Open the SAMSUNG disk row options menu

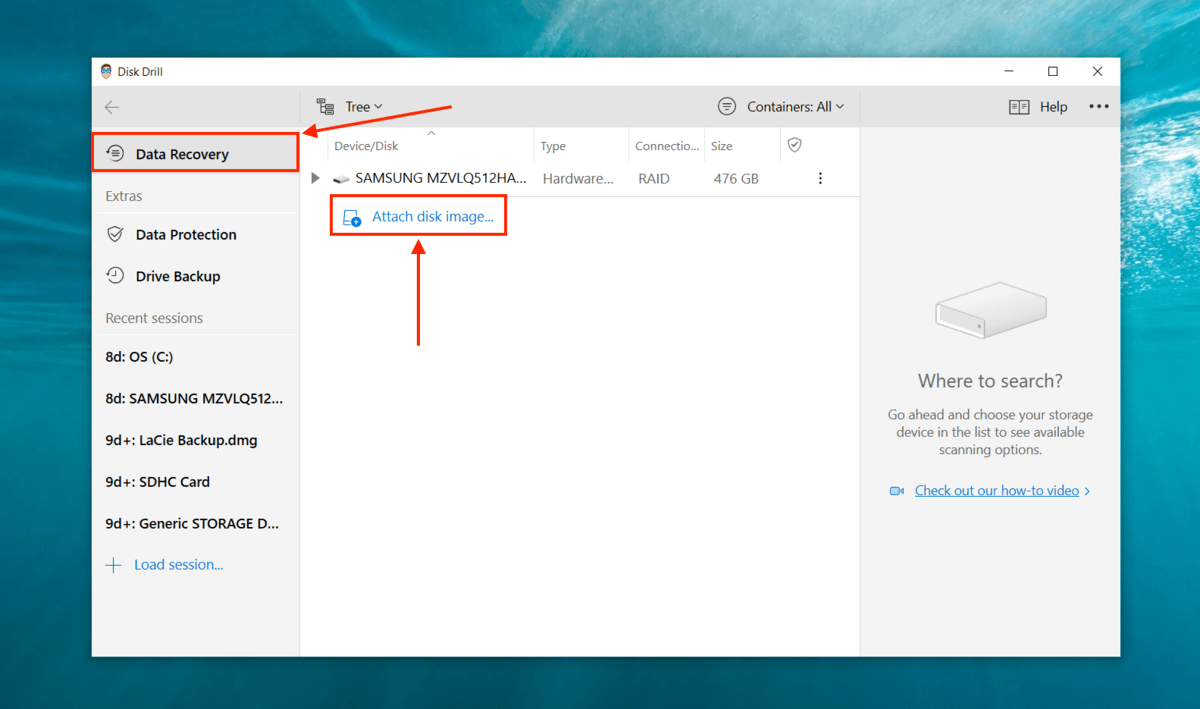click(x=821, y=178)
